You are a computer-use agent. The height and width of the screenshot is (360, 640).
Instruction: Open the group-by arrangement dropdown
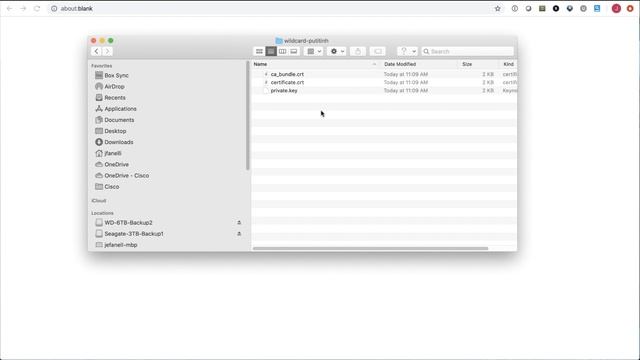(x=314, y=51)
